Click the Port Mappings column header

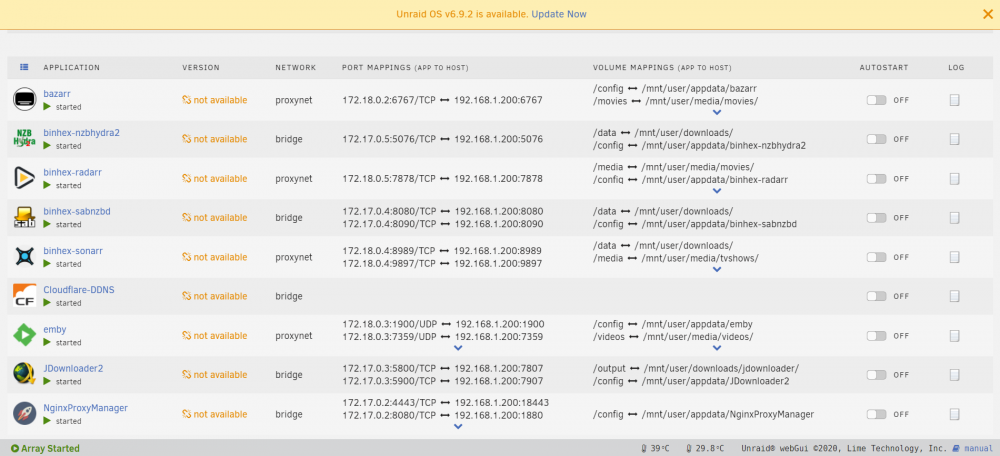[x=405, y=68]
